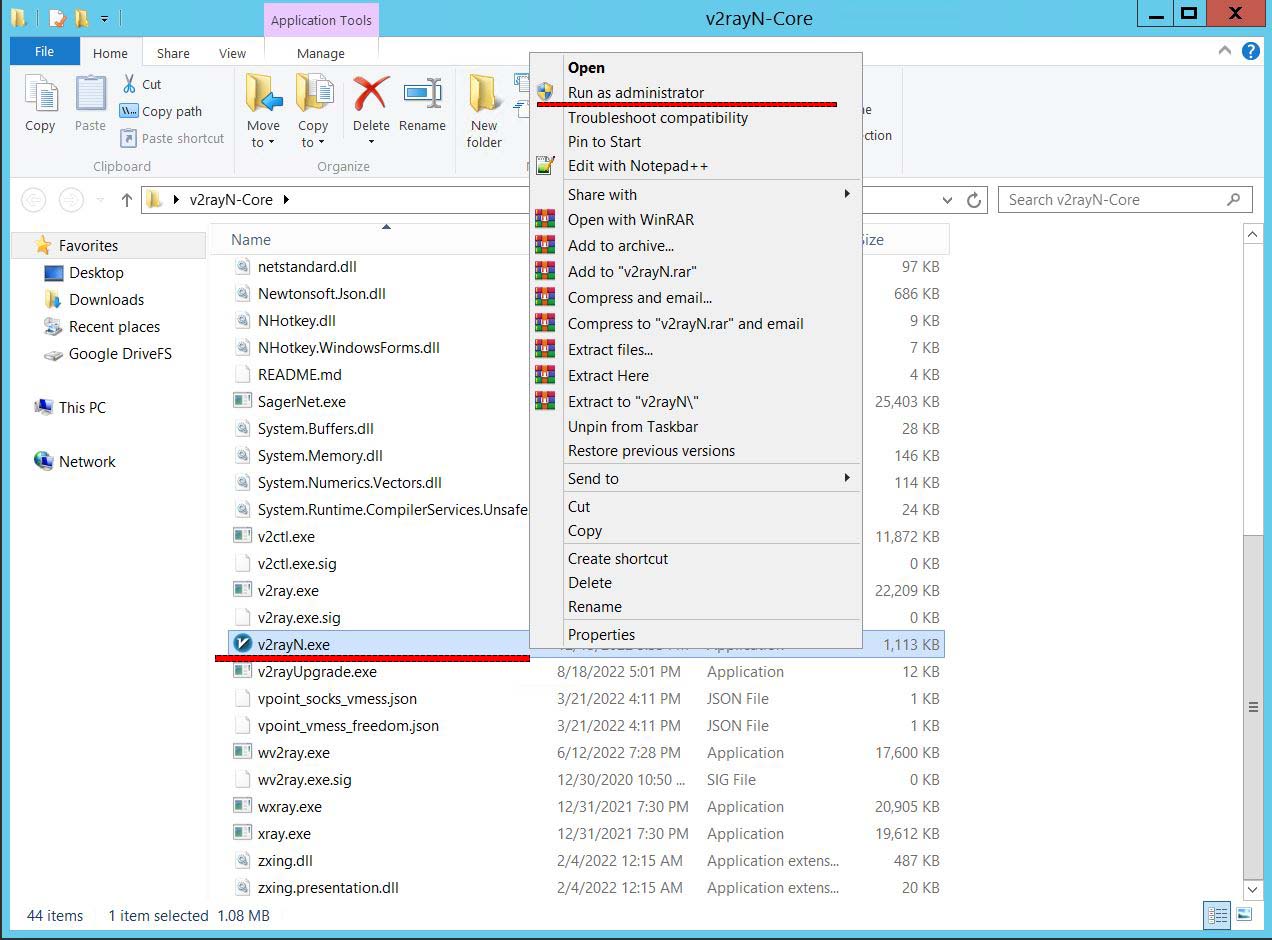Click the Paste icon in ribbon
The width and height of the screenshot is (1272, 940).
90,95
